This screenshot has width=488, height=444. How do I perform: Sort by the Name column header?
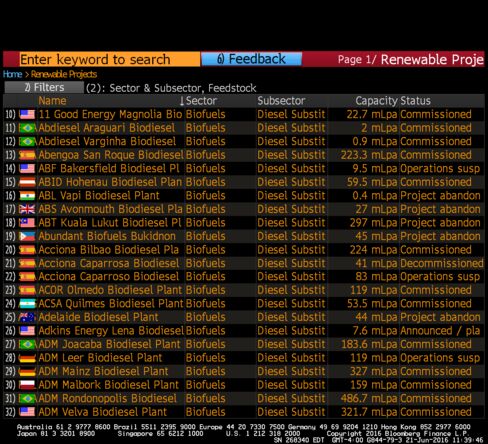coord(52,101)
